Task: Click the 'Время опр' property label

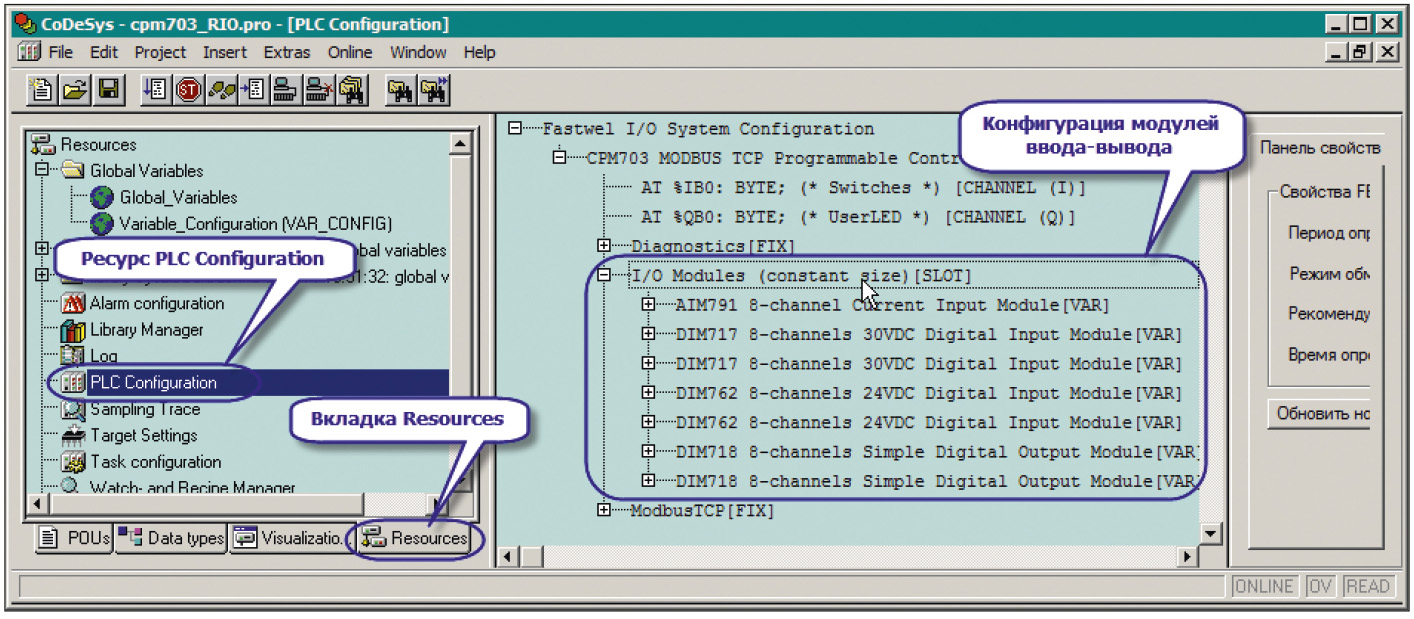Action: pos(1328,354)
